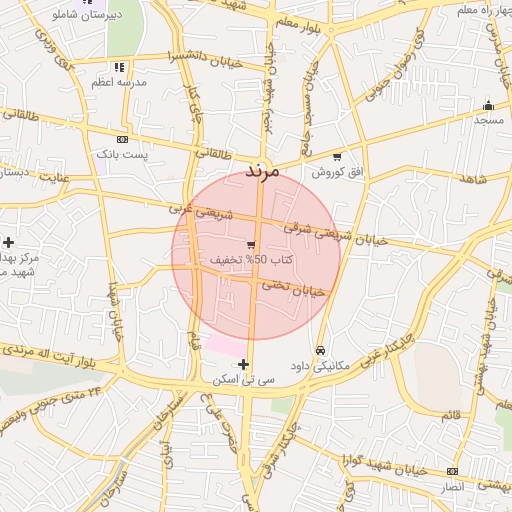Select the خیابان شریعتی شرقی street label
Screen dimensions: 512x512
click(x=336, y=234)
